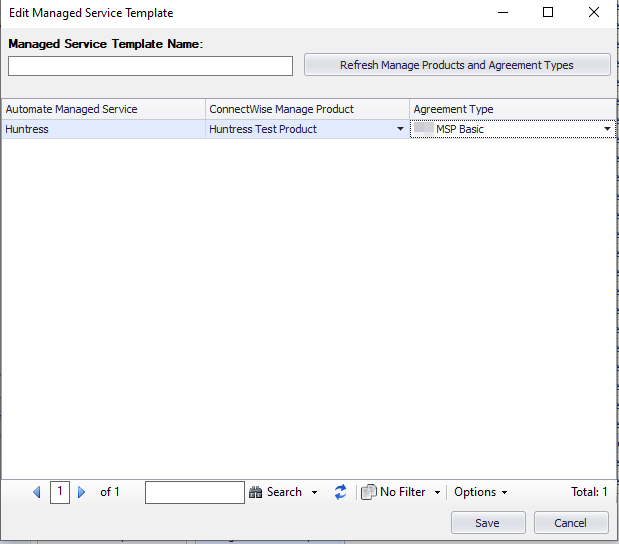Select the Huntress service cell
The width and height of the screenshot is (619, 544).
coord(103,129)
